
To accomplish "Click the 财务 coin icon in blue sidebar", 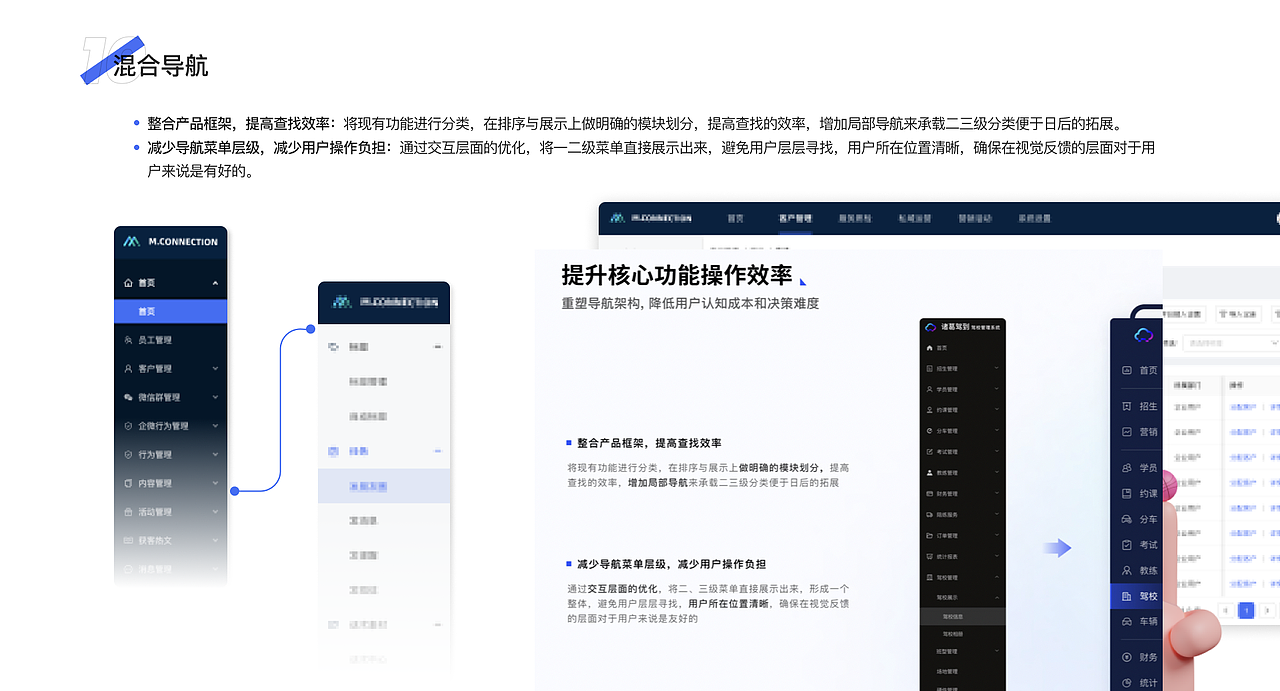I will pyautogui.click(x=1127, y=657).
